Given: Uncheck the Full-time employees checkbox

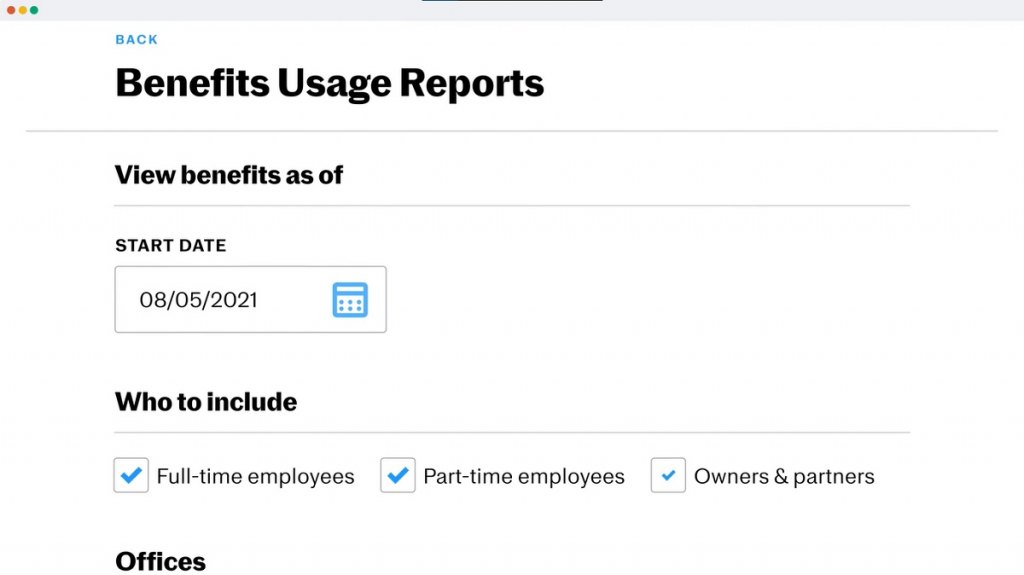Looking at the screenshot, I should point(131,475).
